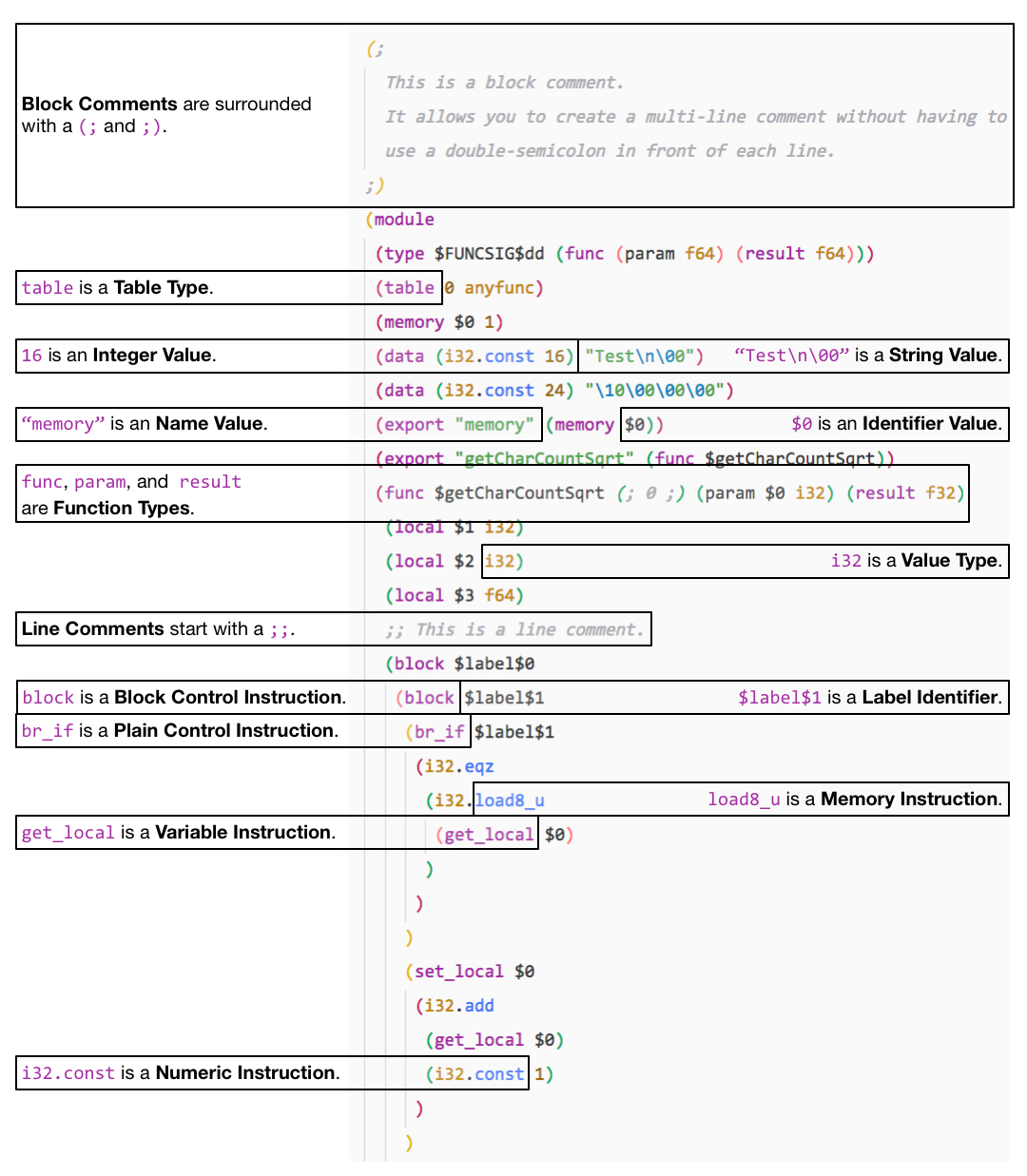Select the $0 identifier in the memory export
This screenshot has width=1027, height=1176.
pyautogui.click(x=635, y=424)
